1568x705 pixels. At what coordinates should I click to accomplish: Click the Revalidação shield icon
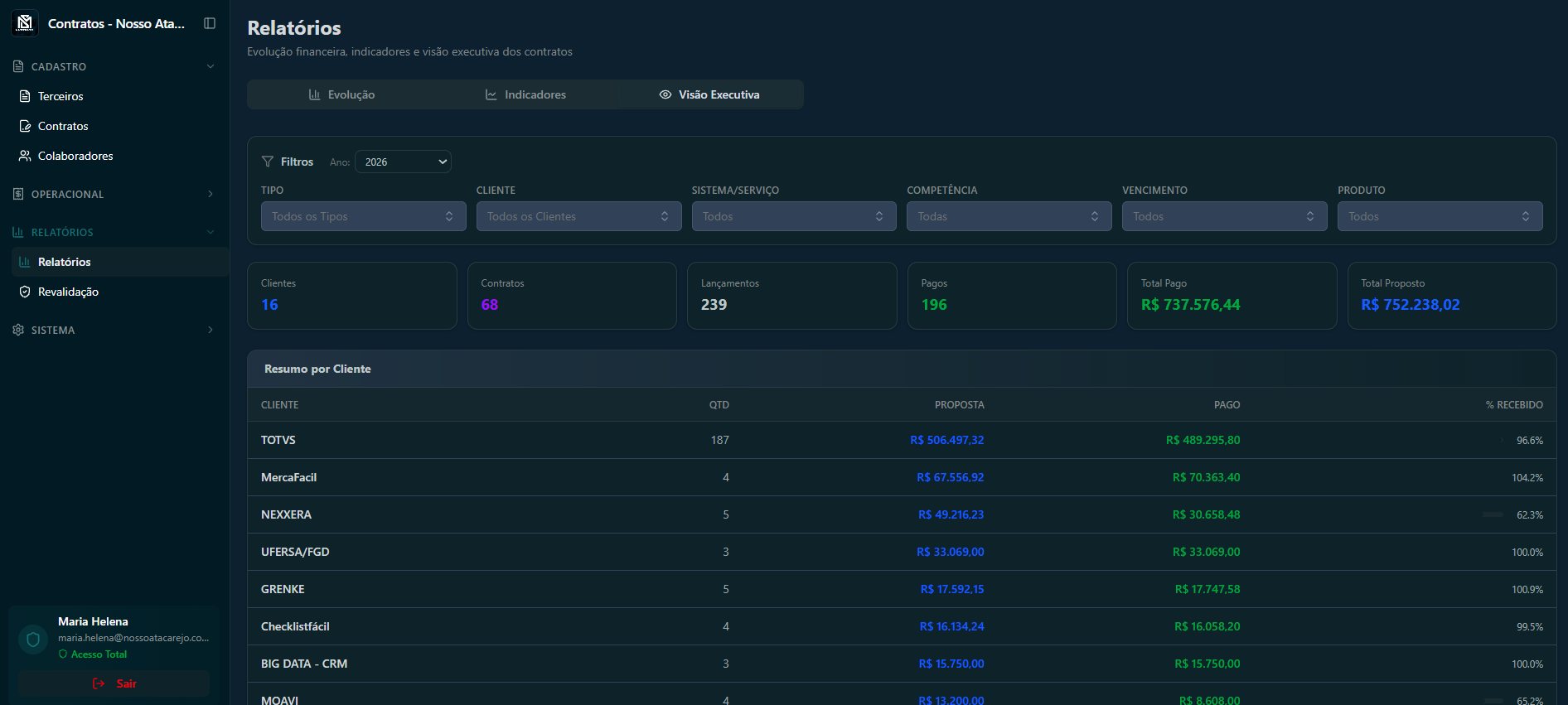click(x=25, y=292)
